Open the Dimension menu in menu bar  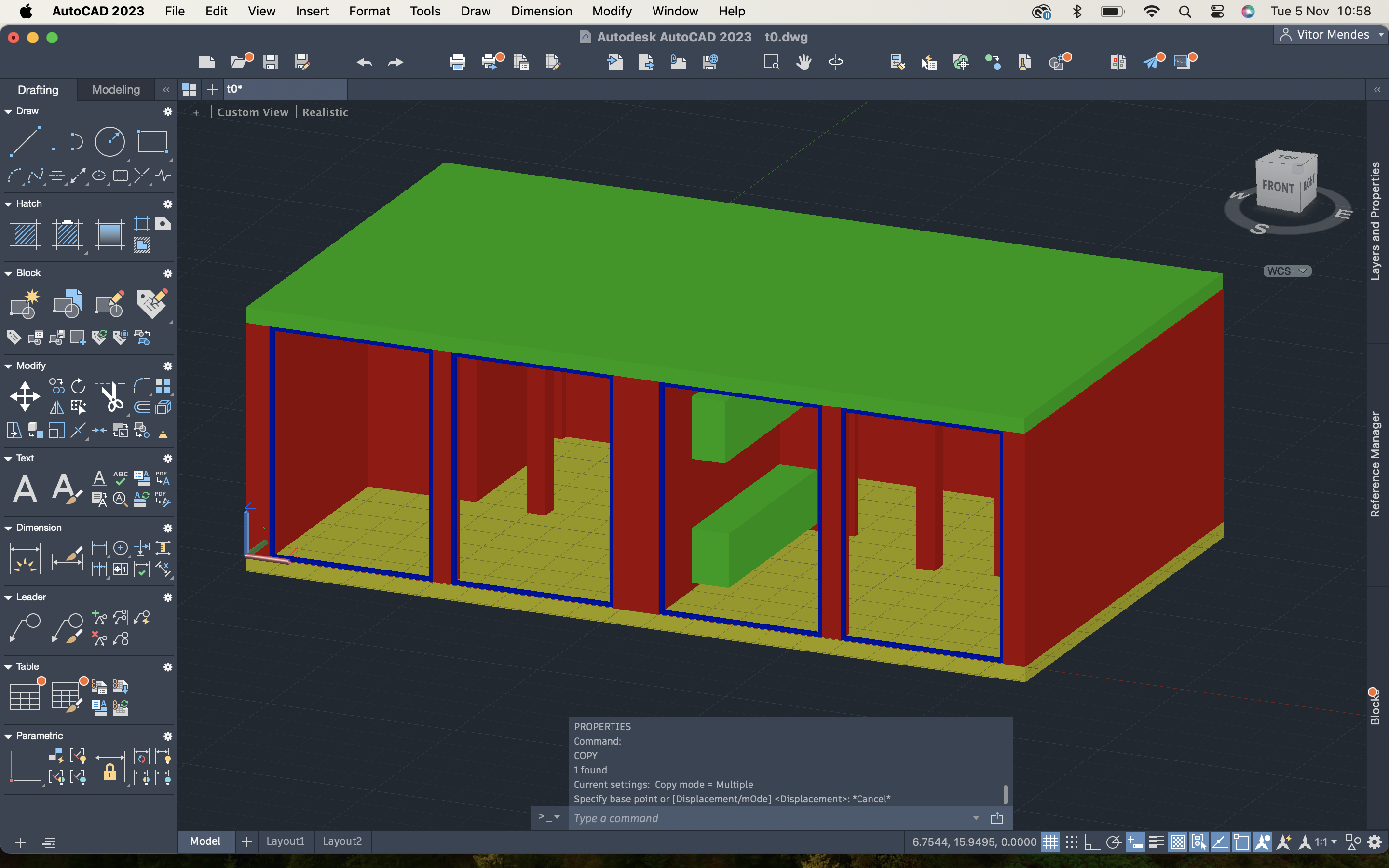click(541, 11)
